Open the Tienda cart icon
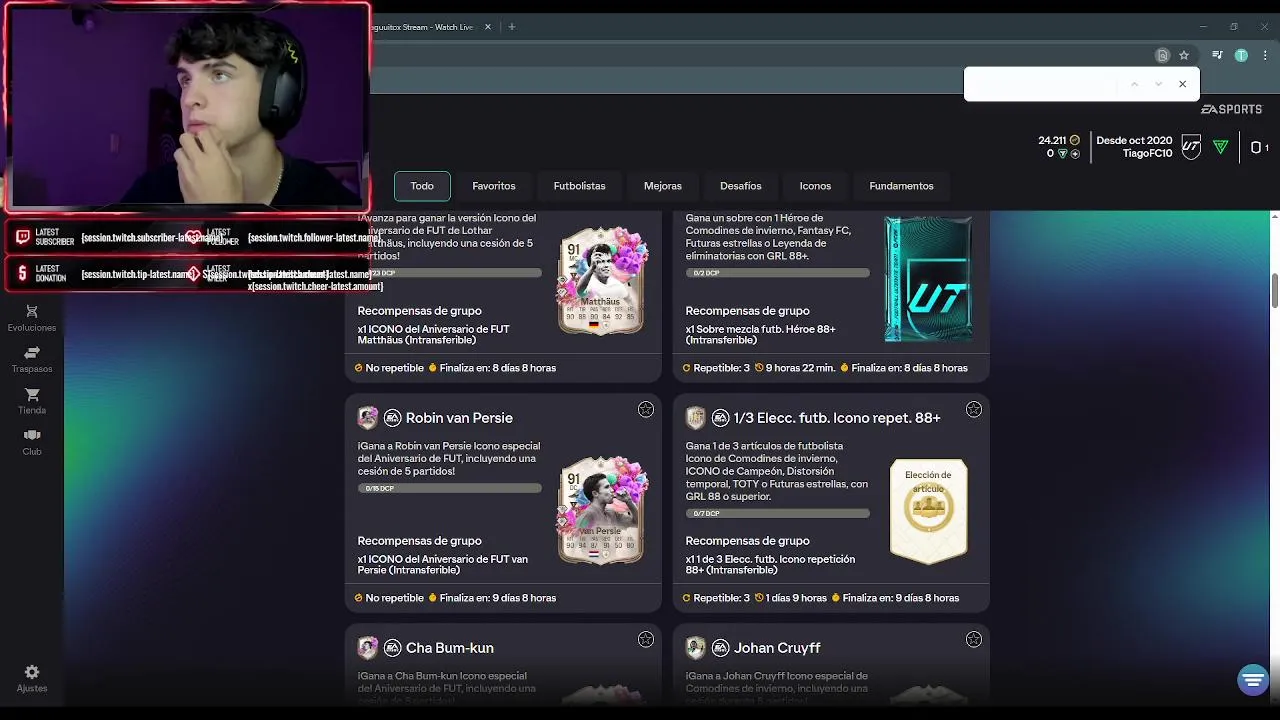This screenshot has height=720, width=1280. (x=32, y=395)
